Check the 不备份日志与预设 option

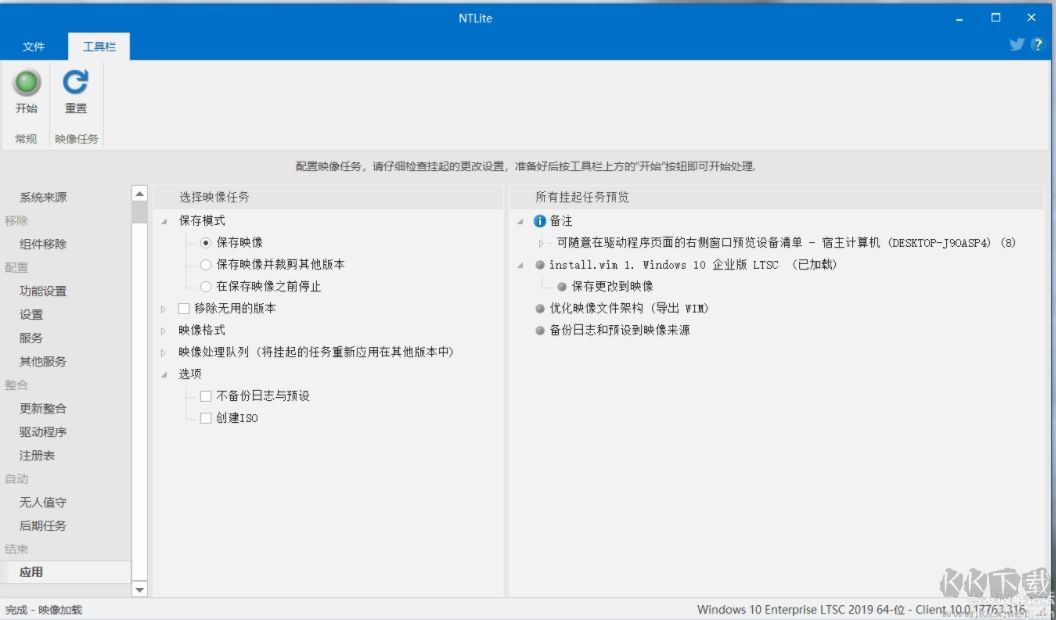pos(206,396)
